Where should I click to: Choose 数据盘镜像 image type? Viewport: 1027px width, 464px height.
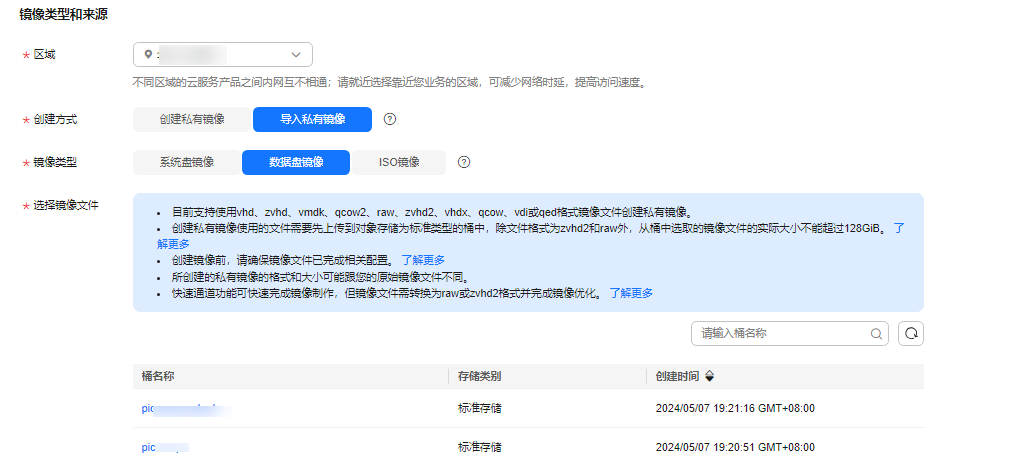(x=296, y=163)
